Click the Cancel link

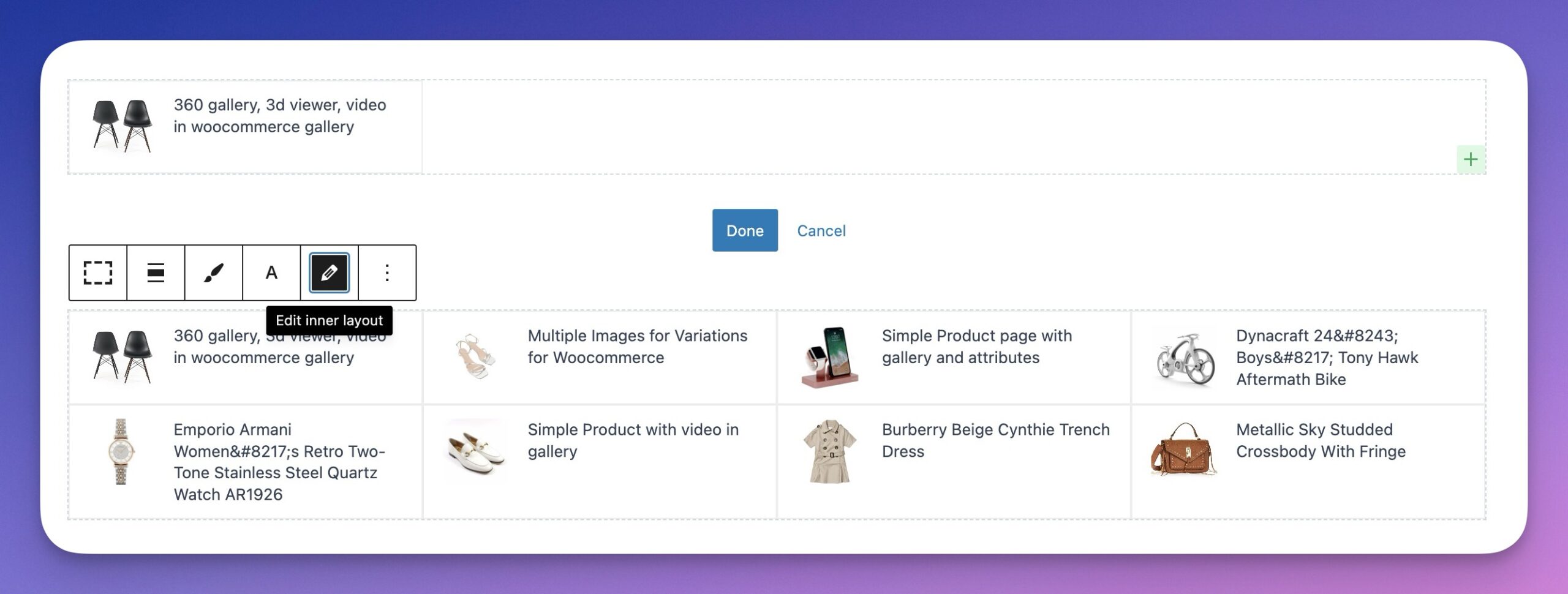point(821,231)
